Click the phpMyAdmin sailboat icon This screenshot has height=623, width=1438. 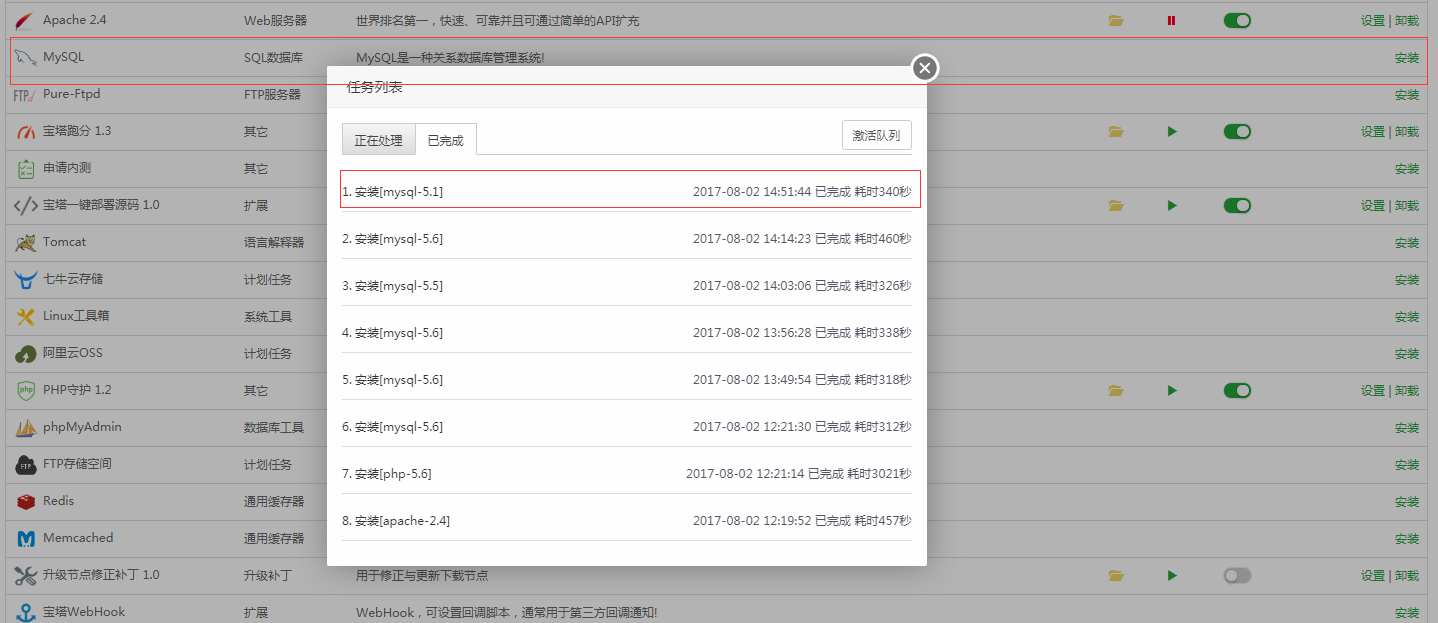25,427
